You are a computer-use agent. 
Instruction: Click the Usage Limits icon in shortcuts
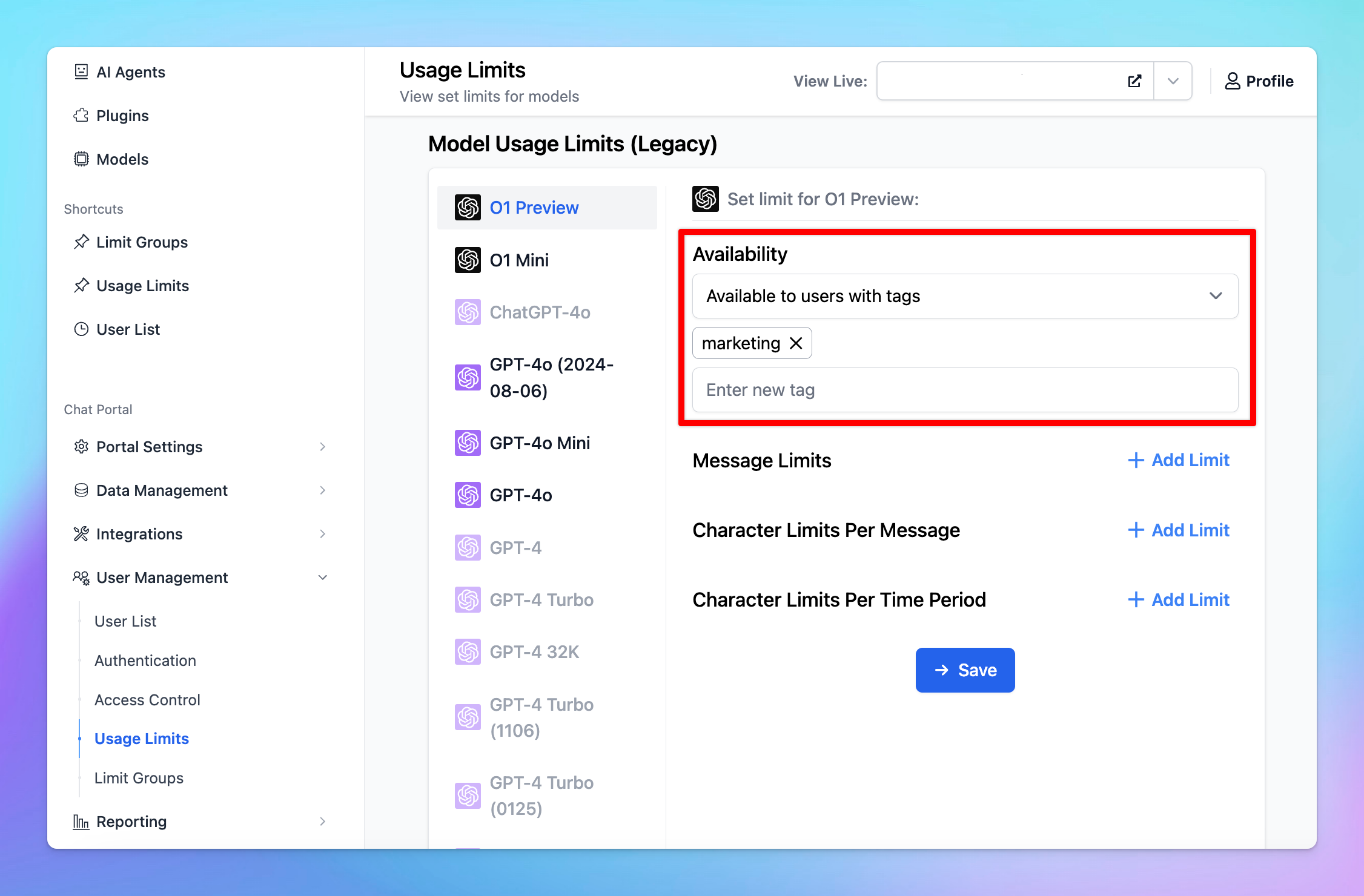[81, 285]
